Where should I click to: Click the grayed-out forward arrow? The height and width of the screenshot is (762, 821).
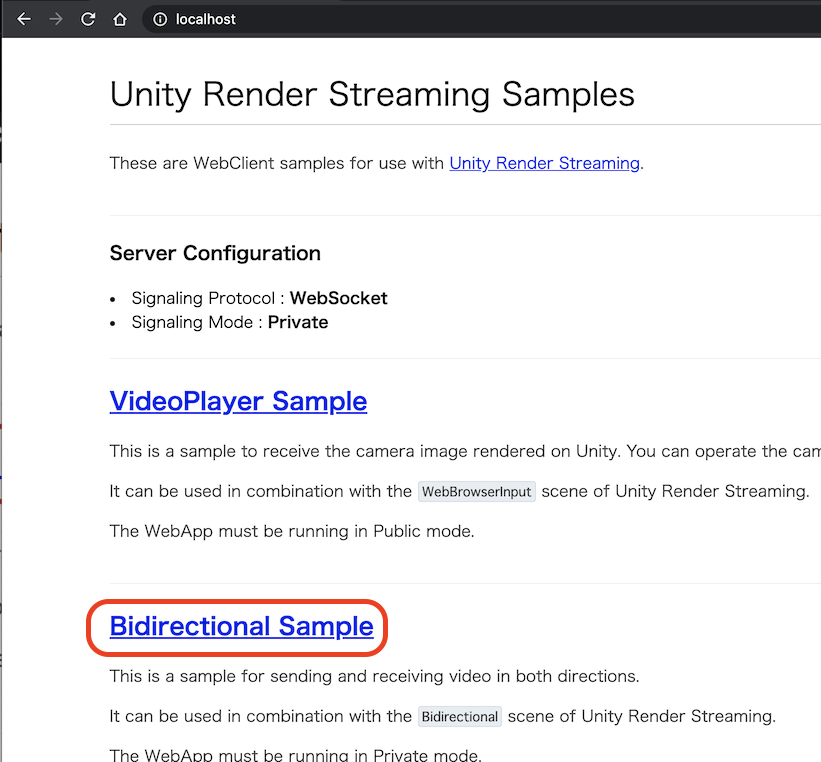[56, 18]
